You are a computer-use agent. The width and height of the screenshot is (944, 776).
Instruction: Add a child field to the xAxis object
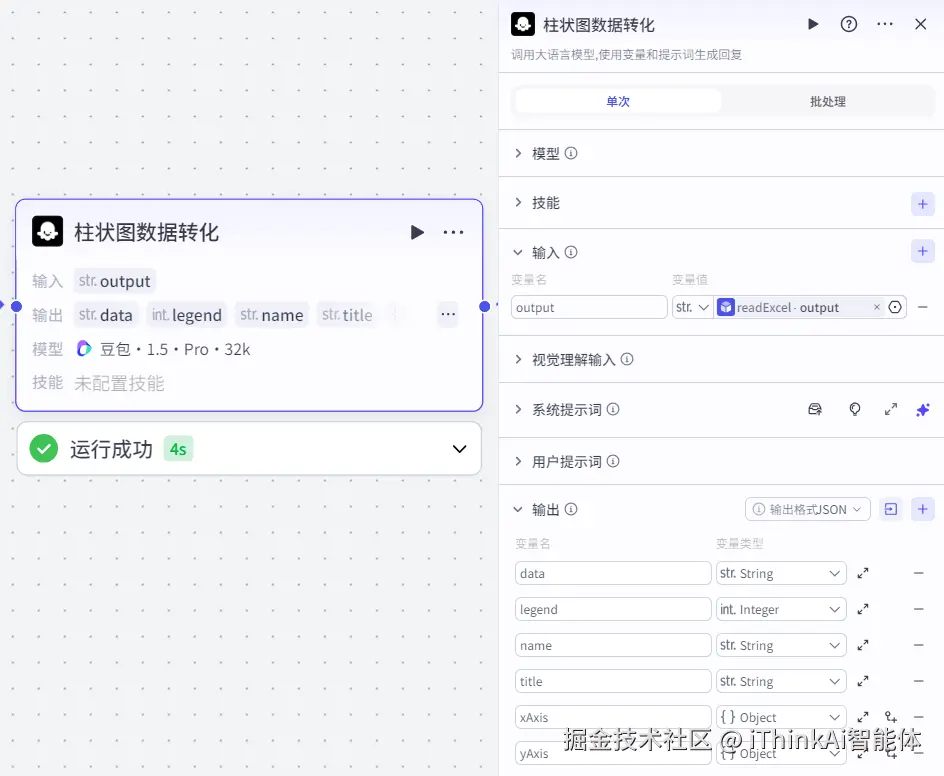(890, 716)
